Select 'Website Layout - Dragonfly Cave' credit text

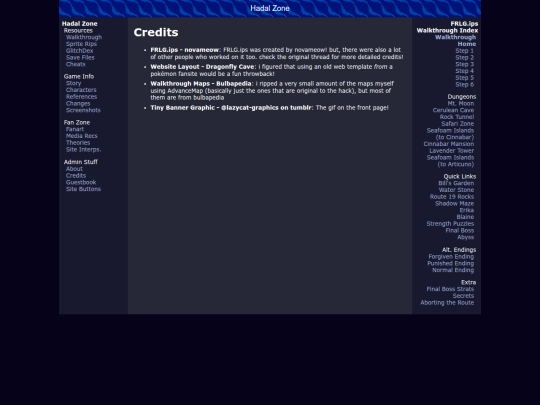(x=202, y=67)
